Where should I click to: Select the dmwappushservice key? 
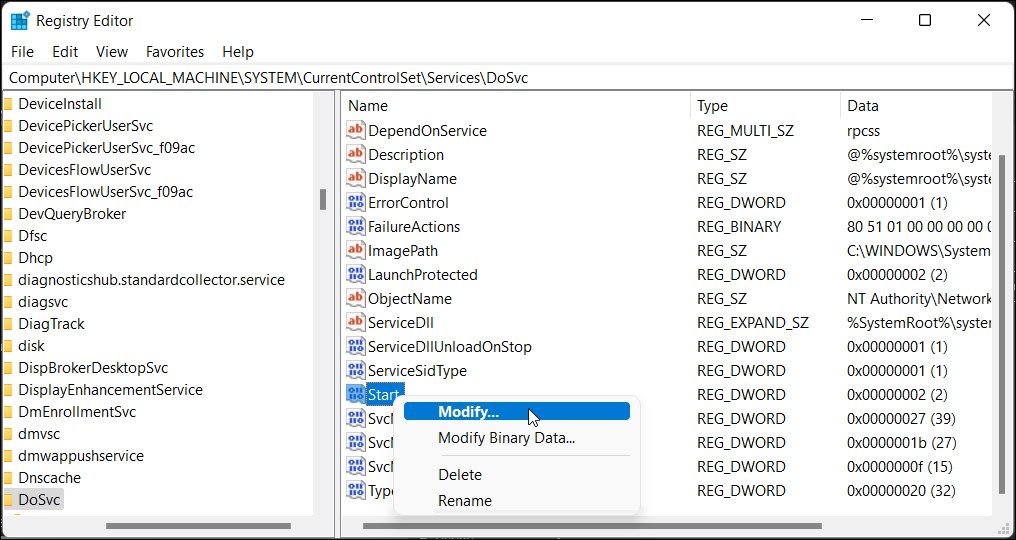[81, 456]
